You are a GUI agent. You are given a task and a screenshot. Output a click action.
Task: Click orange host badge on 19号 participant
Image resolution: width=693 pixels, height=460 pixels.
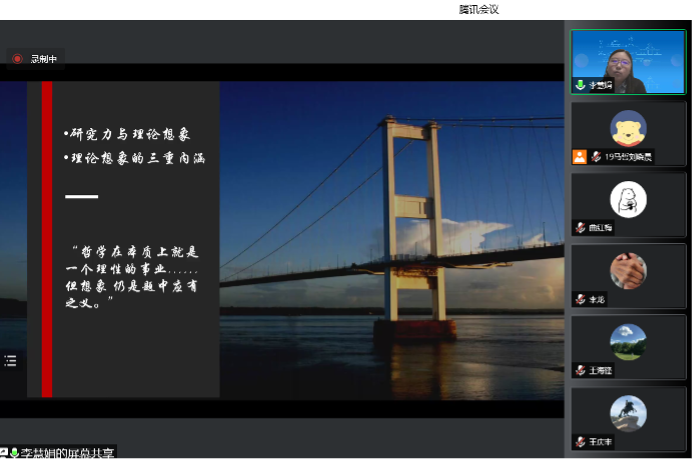(579, 157)
